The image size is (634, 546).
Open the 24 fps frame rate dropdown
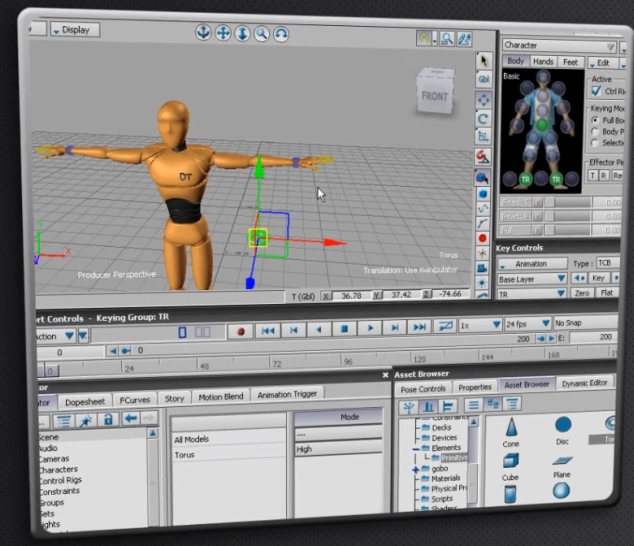(x=528, y=324)
